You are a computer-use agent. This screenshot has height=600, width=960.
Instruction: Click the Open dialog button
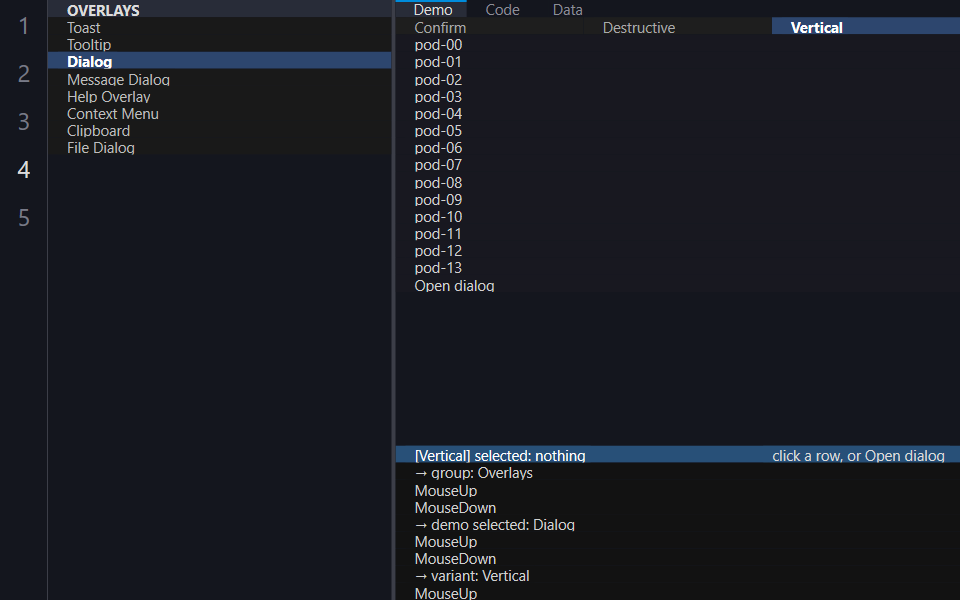[678, 285]
